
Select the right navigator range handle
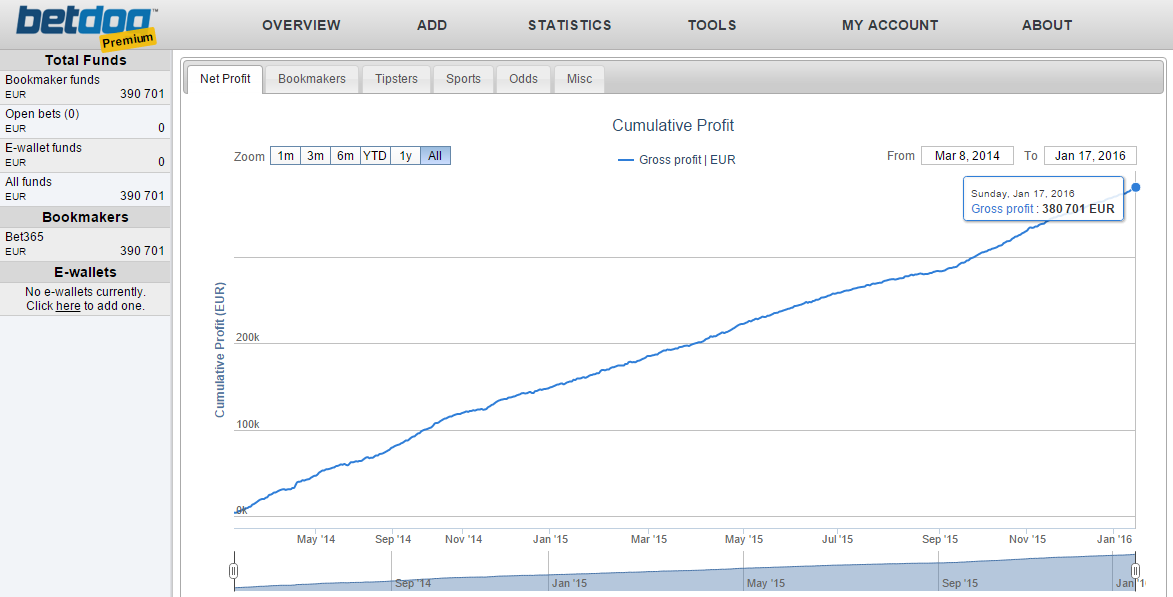pyautogui.click(x=1136, y=571)
